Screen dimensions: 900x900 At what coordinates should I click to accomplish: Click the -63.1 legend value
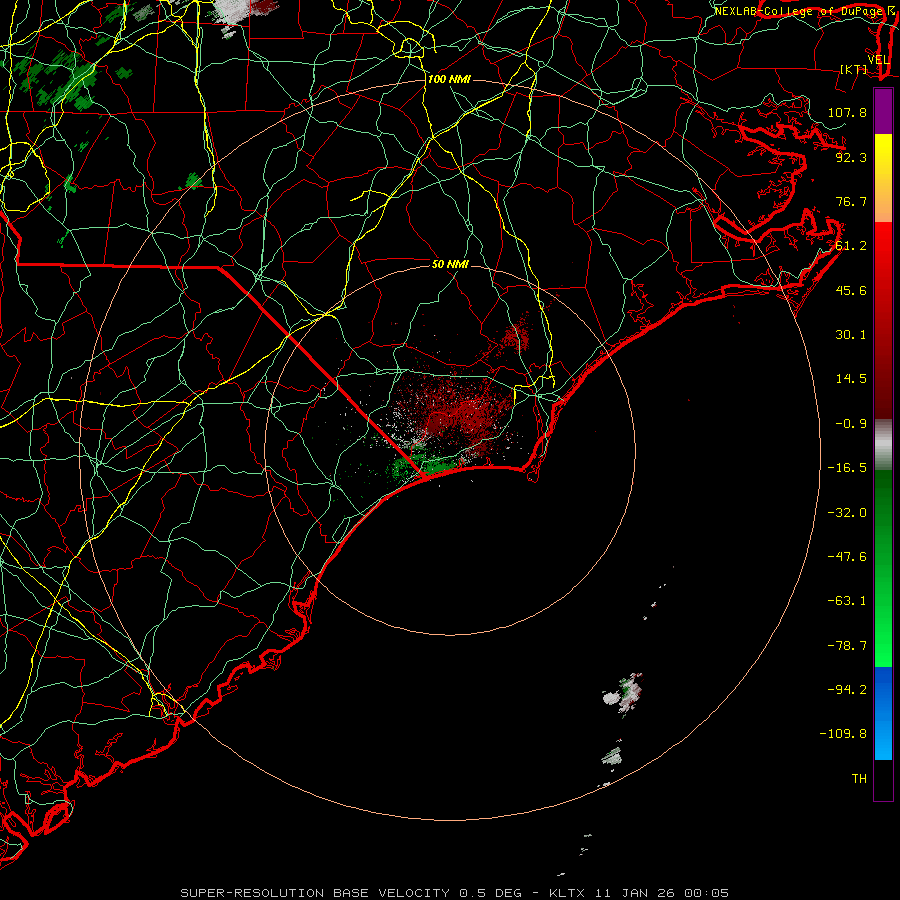pyautogui.click(x=847, y=601)
